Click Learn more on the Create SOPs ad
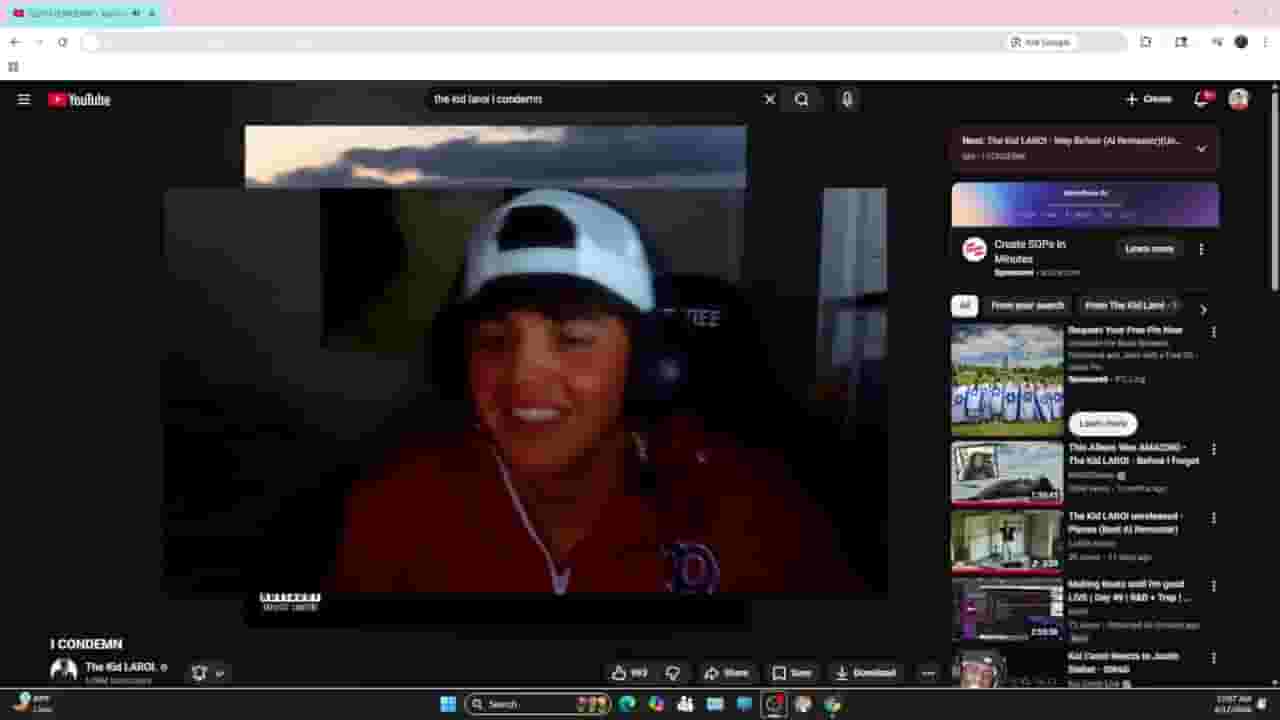Image resolution: width=1280 pixels, height=720 pixels. [1149, 249]
